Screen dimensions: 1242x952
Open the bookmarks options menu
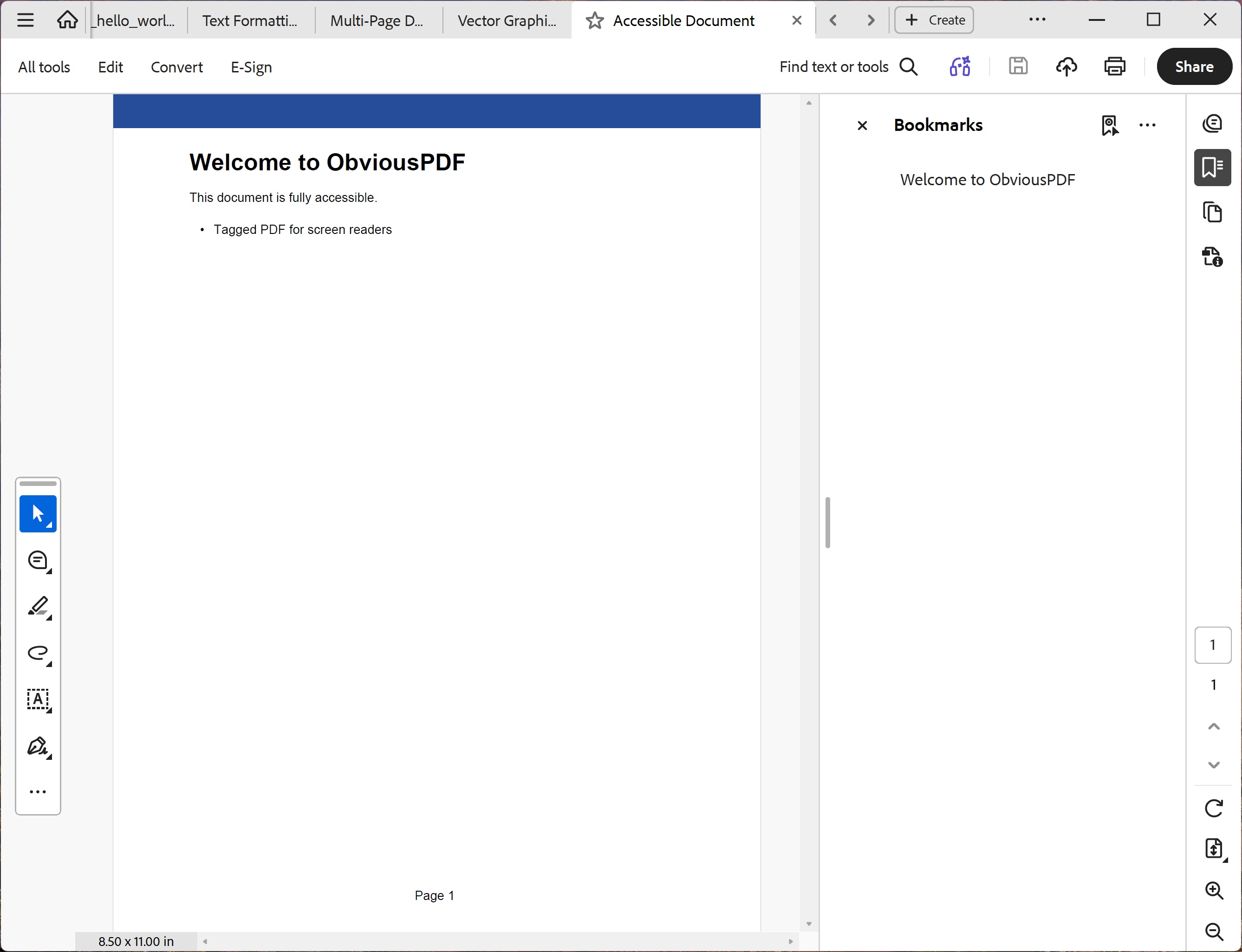(1147, 125)
